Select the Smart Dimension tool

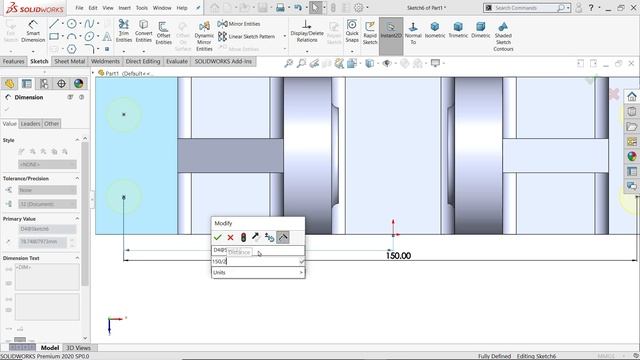pos(33,31)
